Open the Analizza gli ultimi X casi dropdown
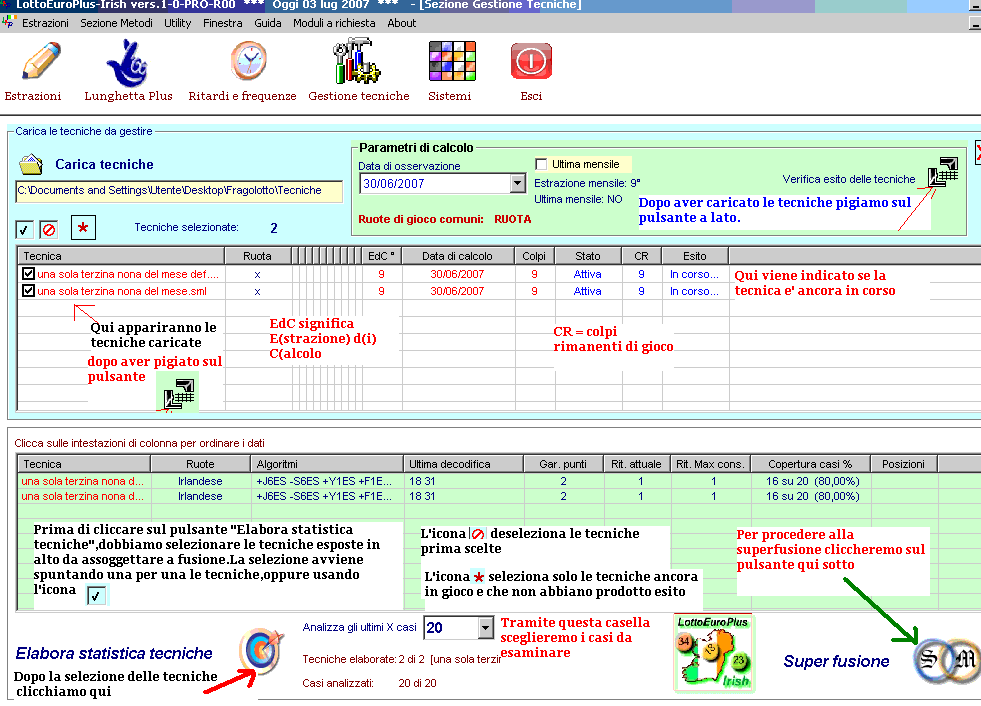This screenshot has width=981, height=706. point(485,627)
